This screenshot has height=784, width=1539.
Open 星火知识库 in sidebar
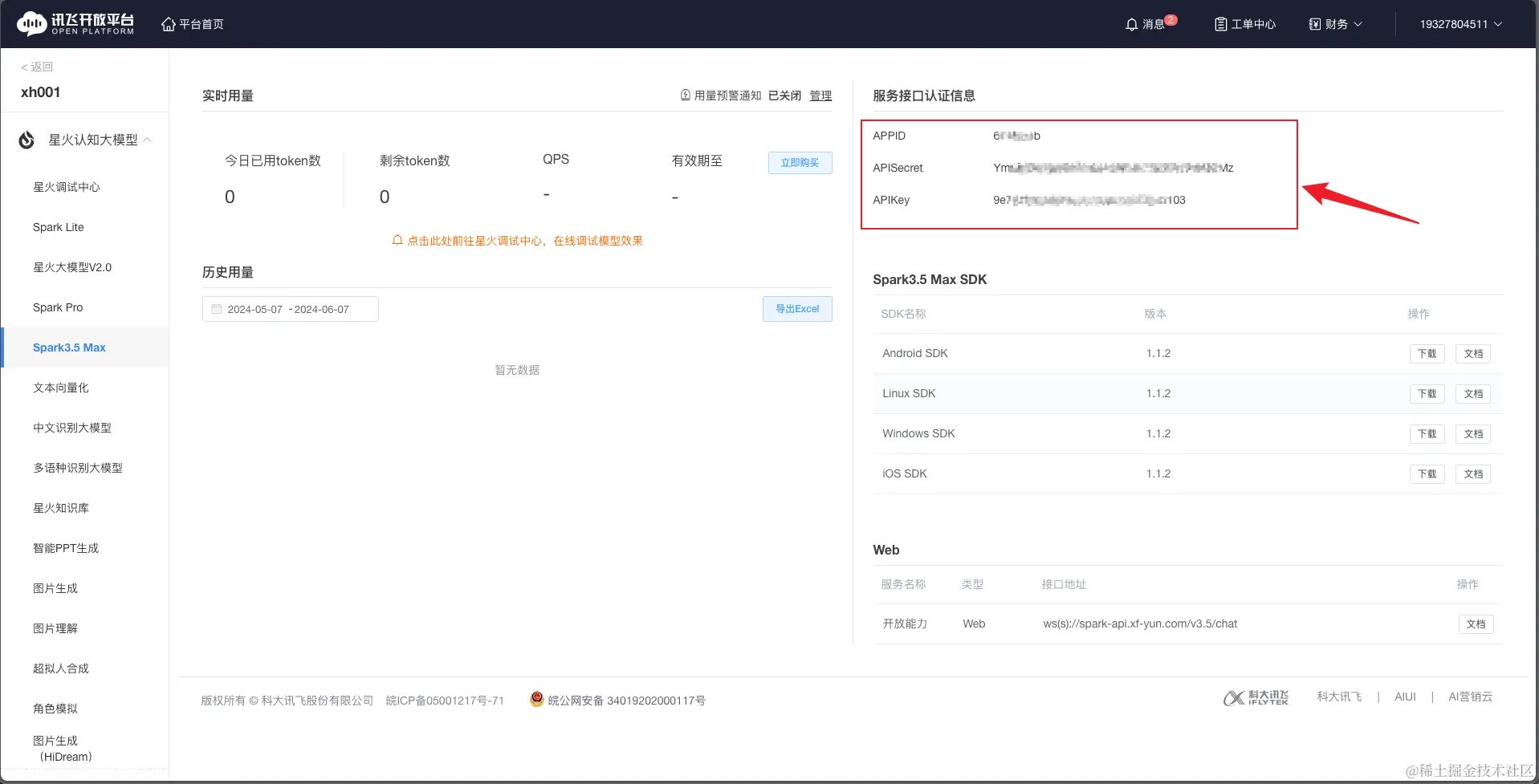(61, 508)
